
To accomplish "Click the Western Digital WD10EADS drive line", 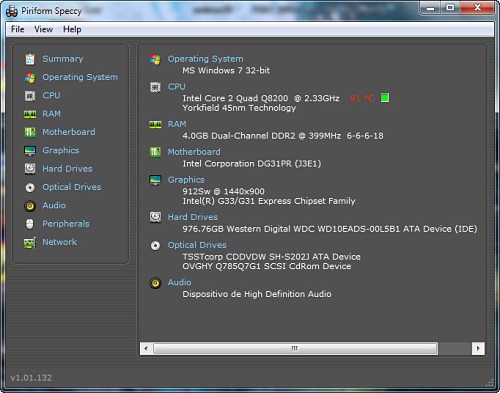I will [x=330, y=229].
